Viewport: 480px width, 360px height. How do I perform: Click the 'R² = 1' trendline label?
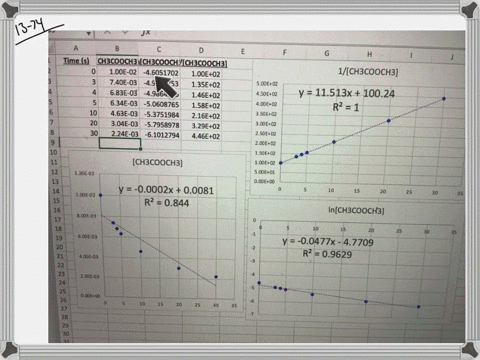pos(346,107)
